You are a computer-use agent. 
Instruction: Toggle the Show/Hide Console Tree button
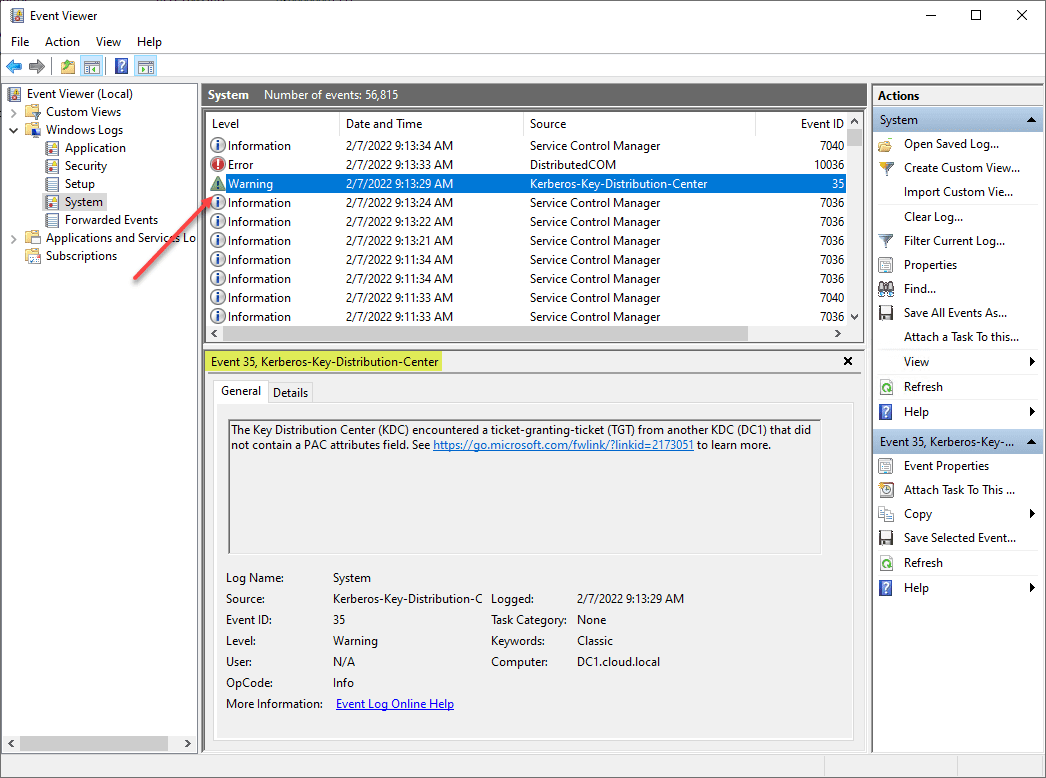(92, 67)
